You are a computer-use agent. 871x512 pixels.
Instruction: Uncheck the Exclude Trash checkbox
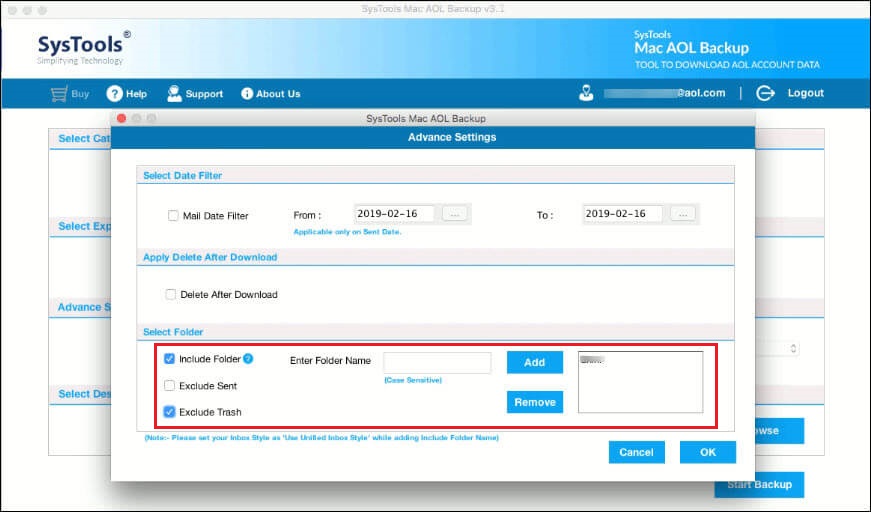169,412
